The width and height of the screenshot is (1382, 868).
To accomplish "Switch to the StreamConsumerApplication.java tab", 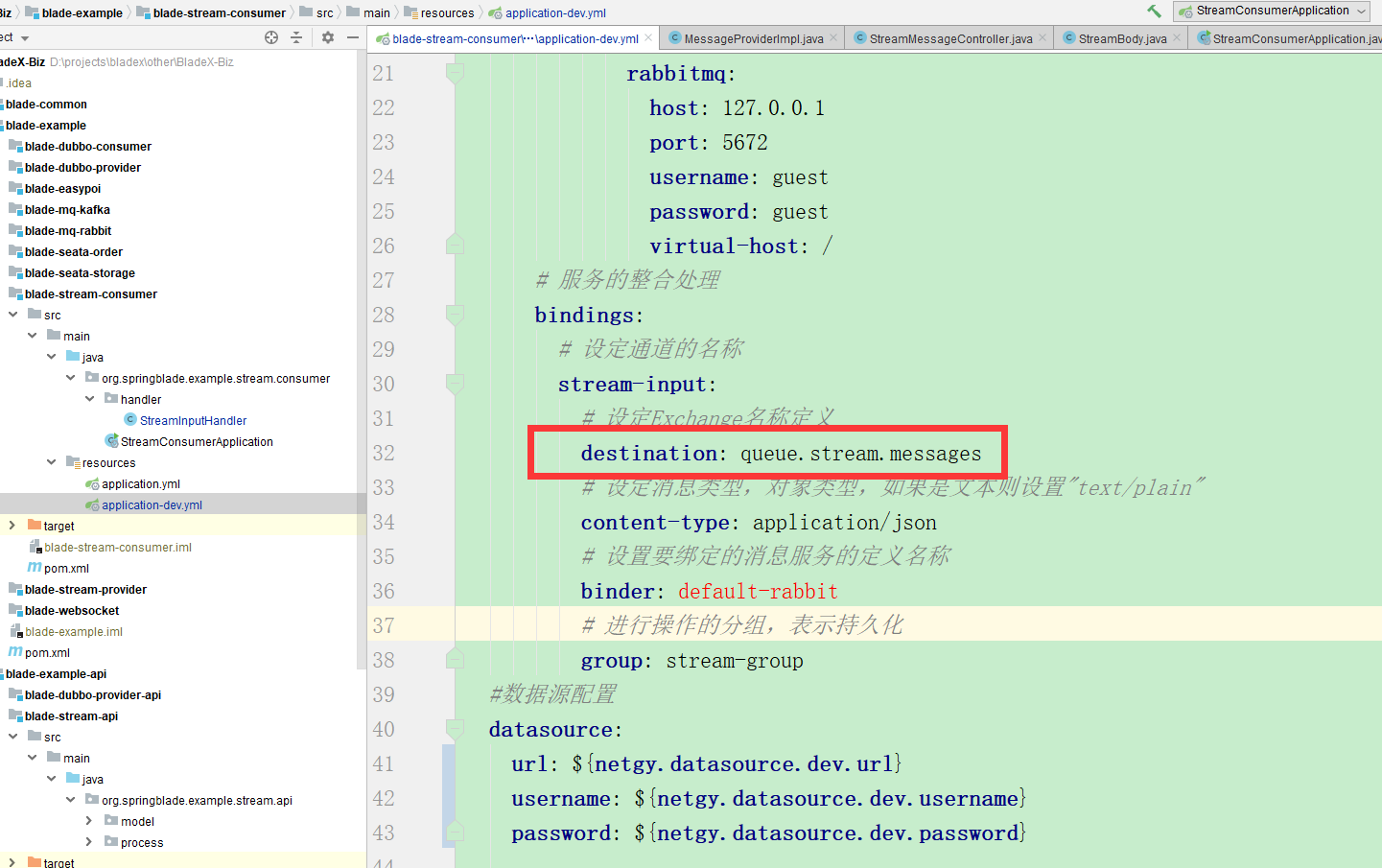I will click(x=1286, y=38).
